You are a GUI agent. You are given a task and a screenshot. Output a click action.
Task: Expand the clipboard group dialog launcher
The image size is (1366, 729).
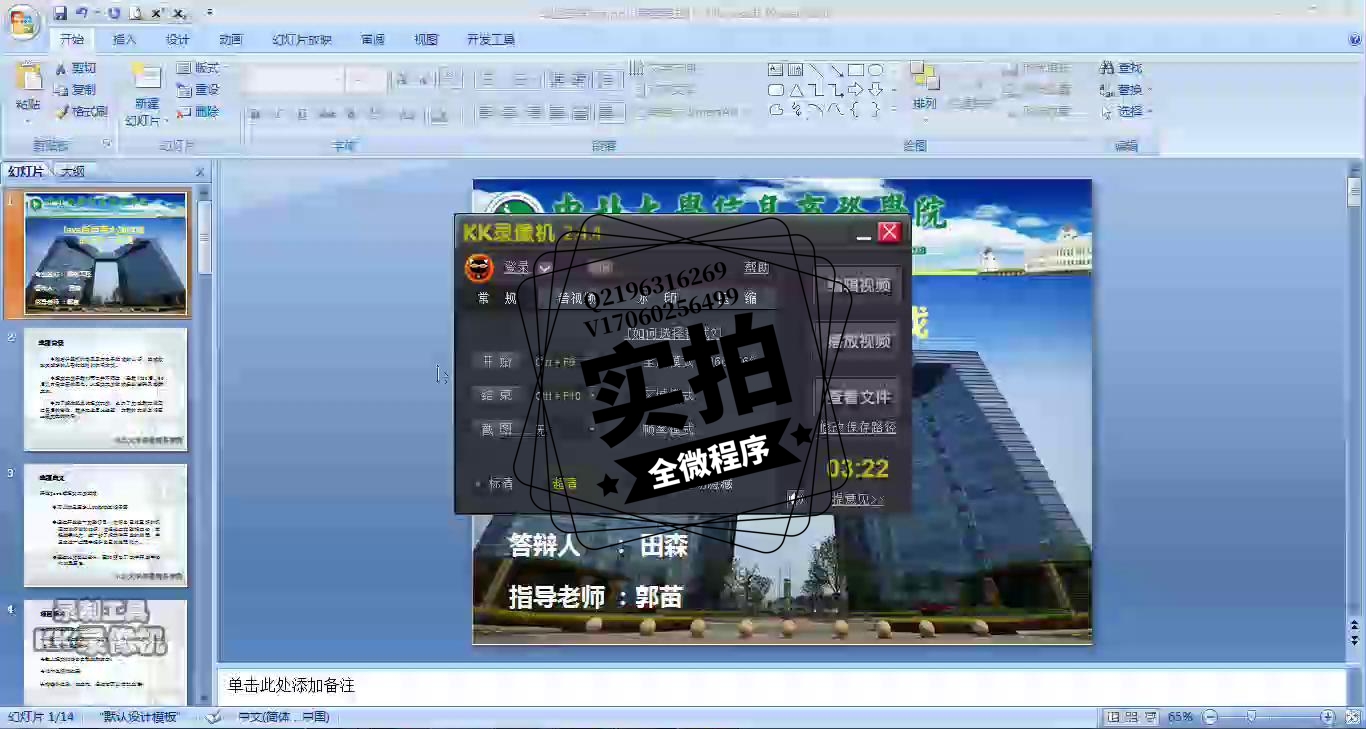click(106, 145)
